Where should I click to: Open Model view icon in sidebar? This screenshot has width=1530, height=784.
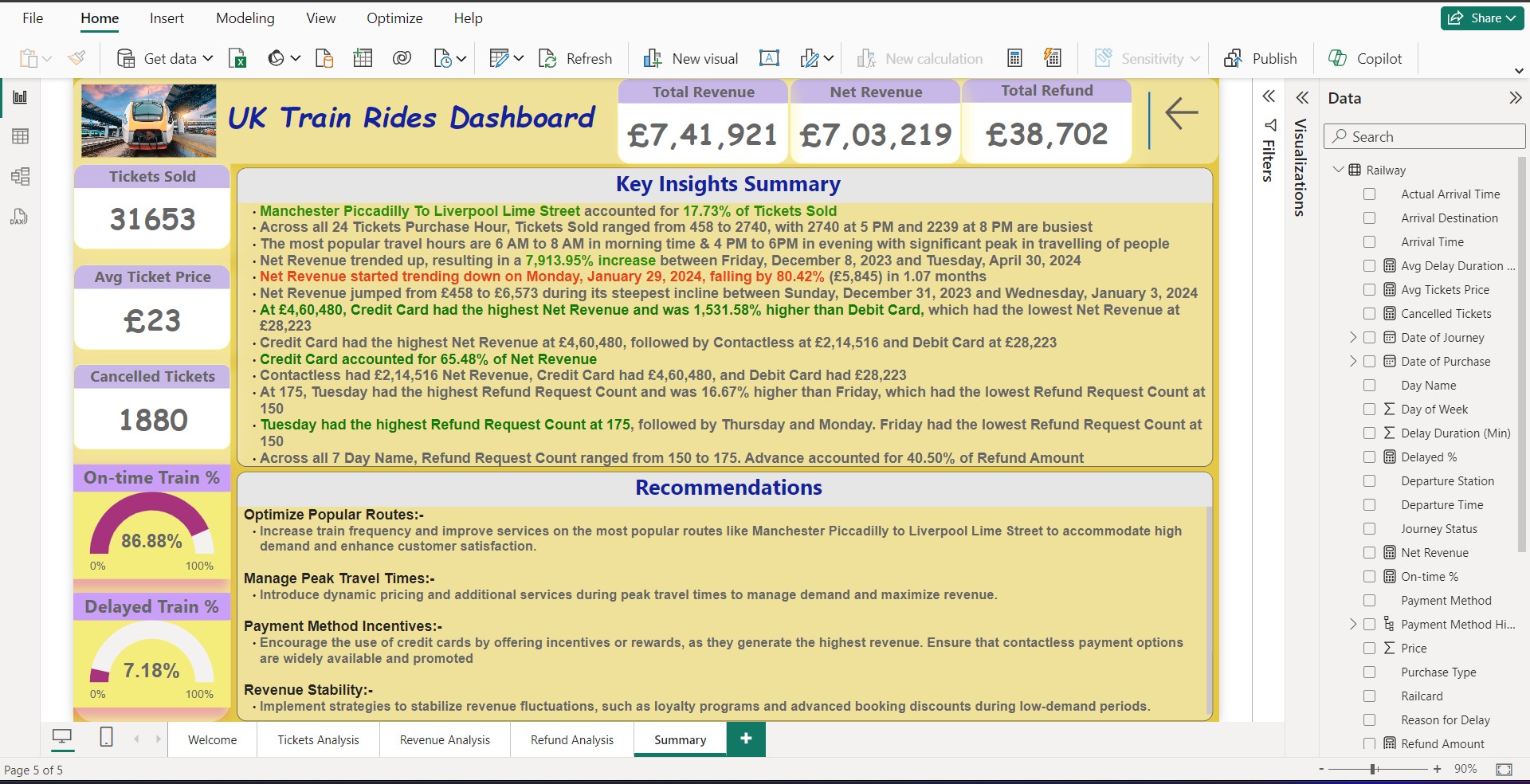coord(21,176)
